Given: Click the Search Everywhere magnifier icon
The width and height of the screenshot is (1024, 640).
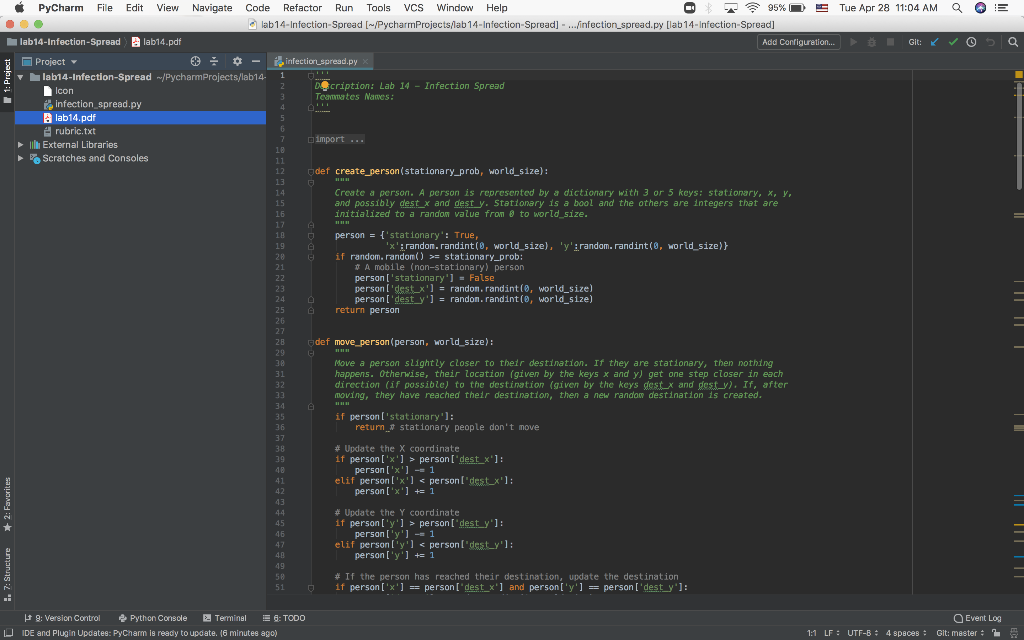Looking at the screenshot, I should pos(1012,42).
